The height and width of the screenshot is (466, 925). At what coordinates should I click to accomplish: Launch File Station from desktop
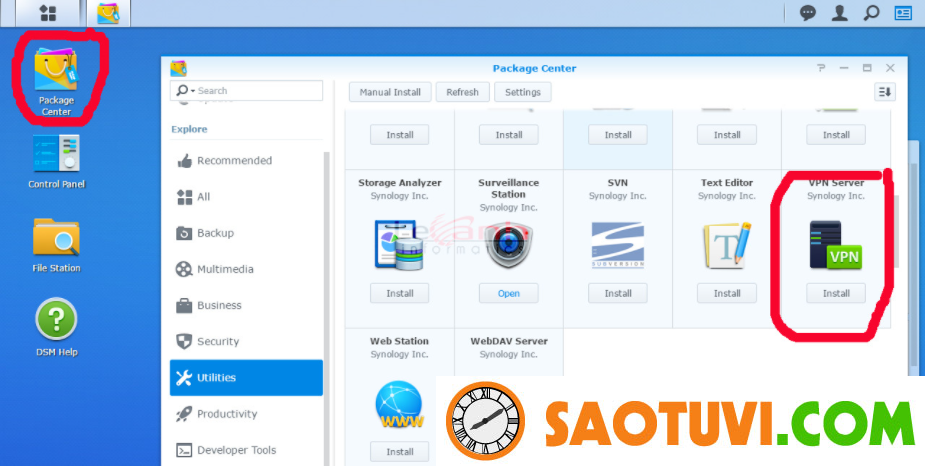[x=56, y=238]
